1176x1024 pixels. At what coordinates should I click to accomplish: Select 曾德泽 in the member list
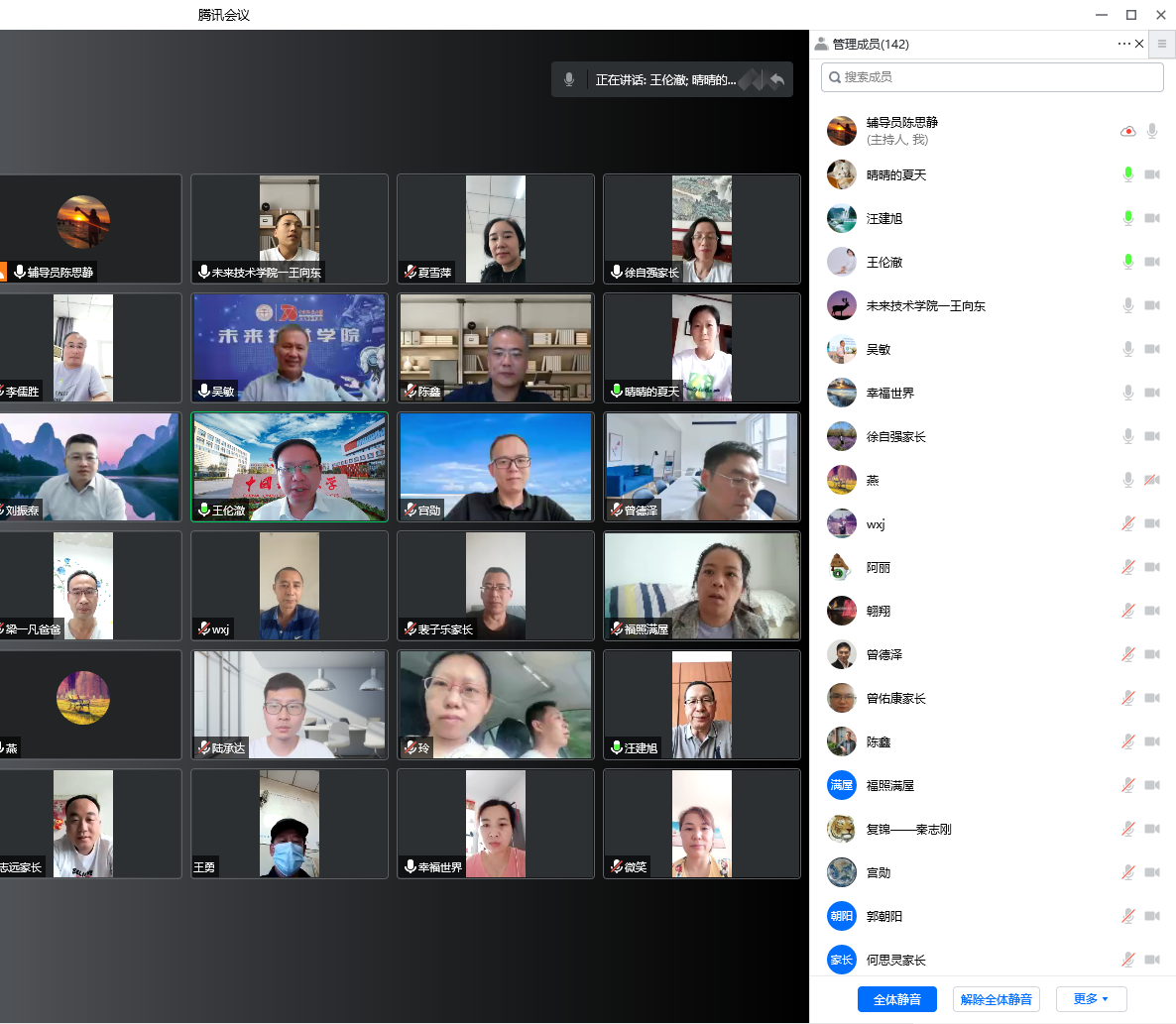884,654
